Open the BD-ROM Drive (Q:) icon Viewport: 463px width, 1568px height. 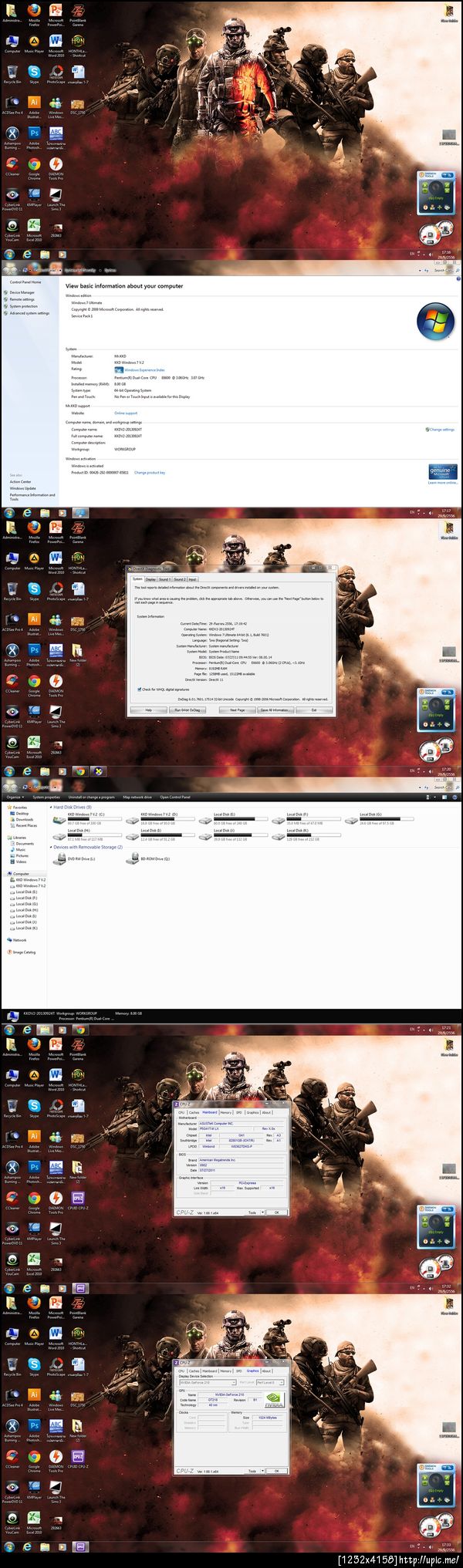click(132, 858)
